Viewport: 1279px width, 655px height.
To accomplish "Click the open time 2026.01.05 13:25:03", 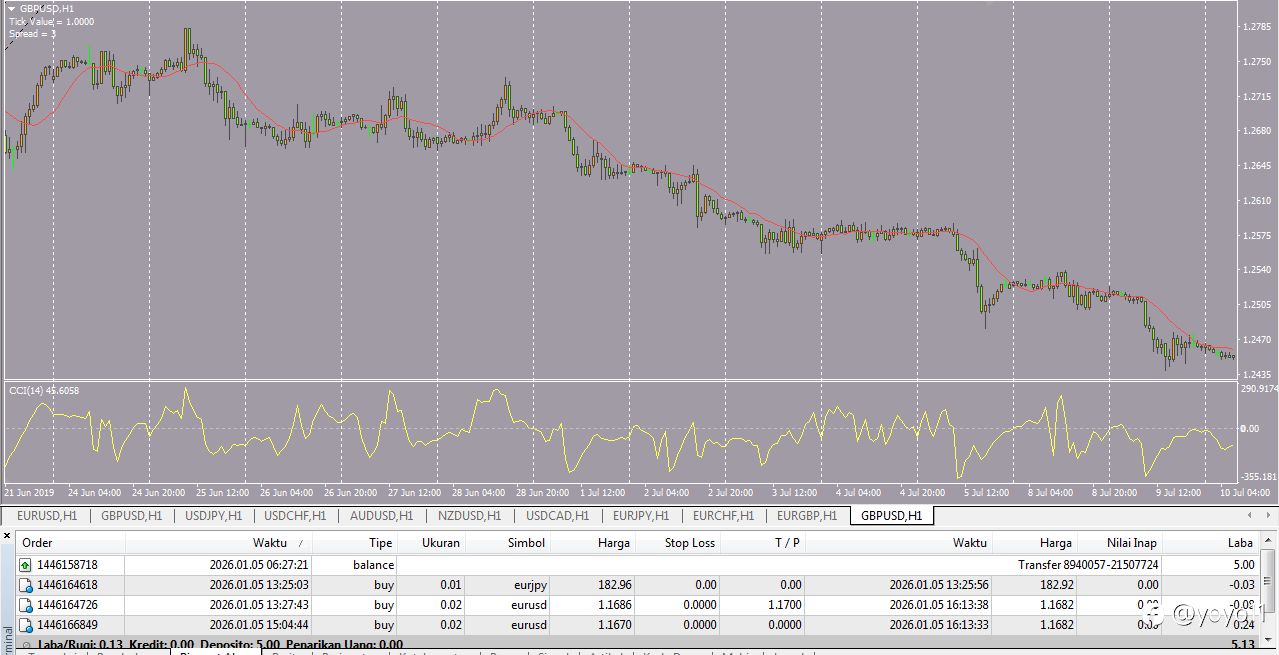I will click(x=259, y=585).
